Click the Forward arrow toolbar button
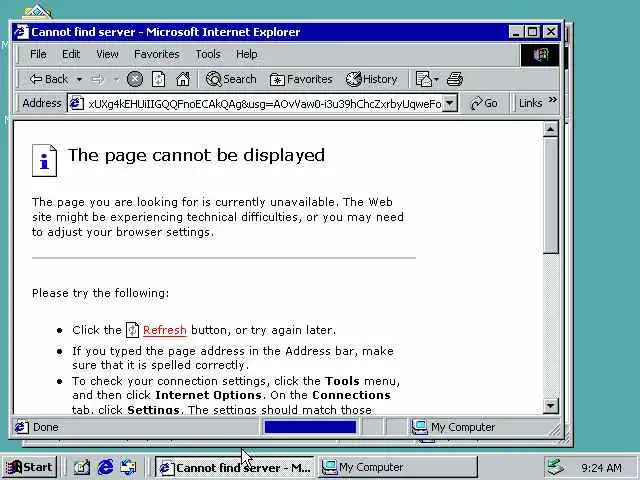The image size is (640, 480). [x=98, y=79]
